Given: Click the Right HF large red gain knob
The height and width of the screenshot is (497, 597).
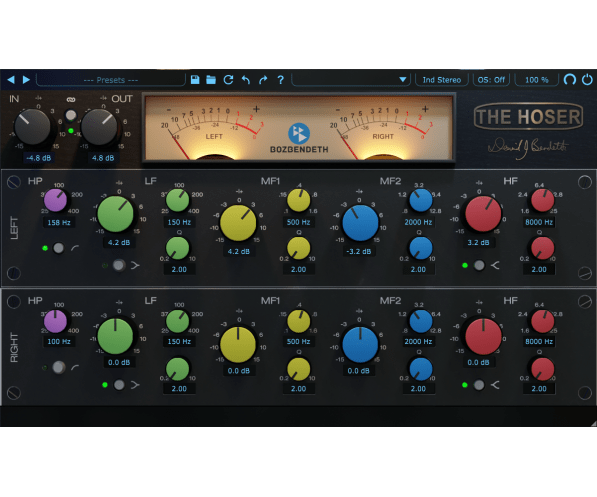Looking at the screenshot, I should click(x=483, y=337).
